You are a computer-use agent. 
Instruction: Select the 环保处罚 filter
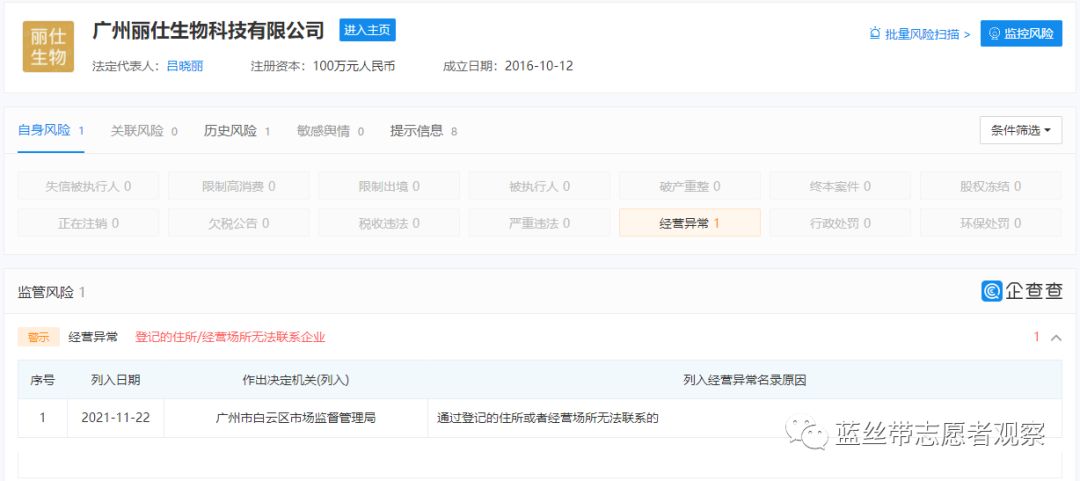click(x=990, y=223)
